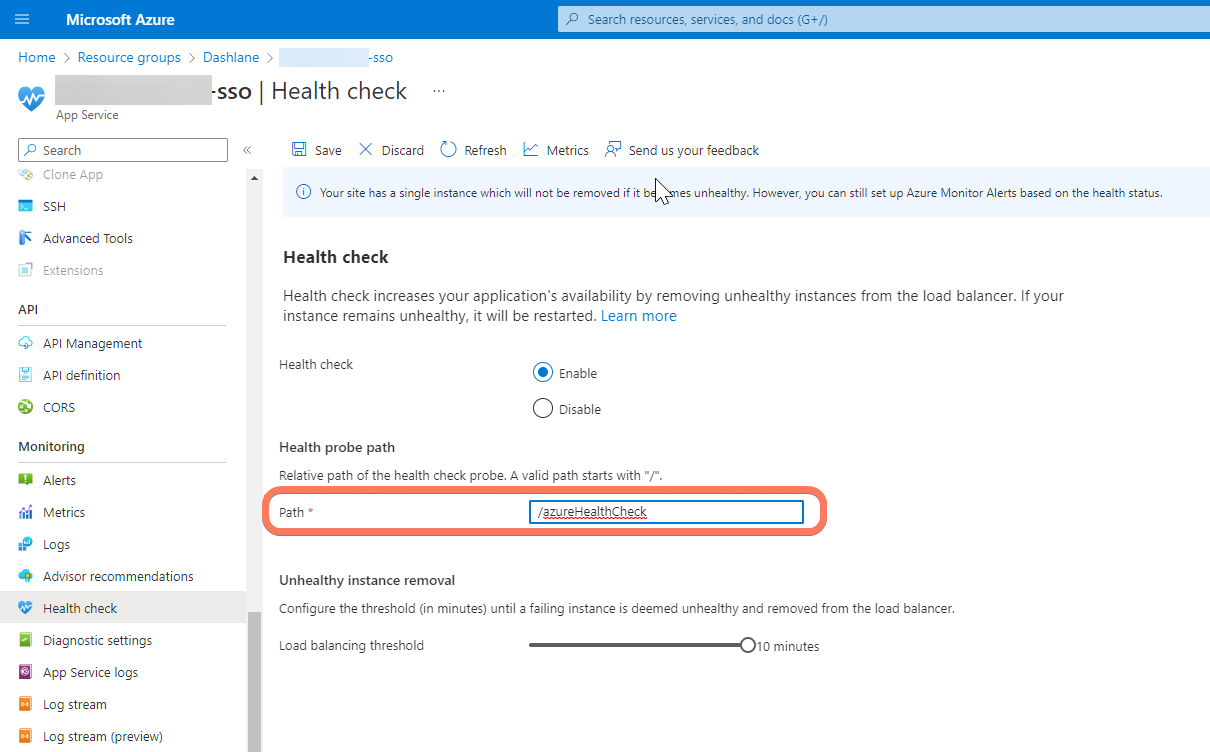Click the Clone App icon
This screenshot has width=1210, height=752.
pos(26,174)
